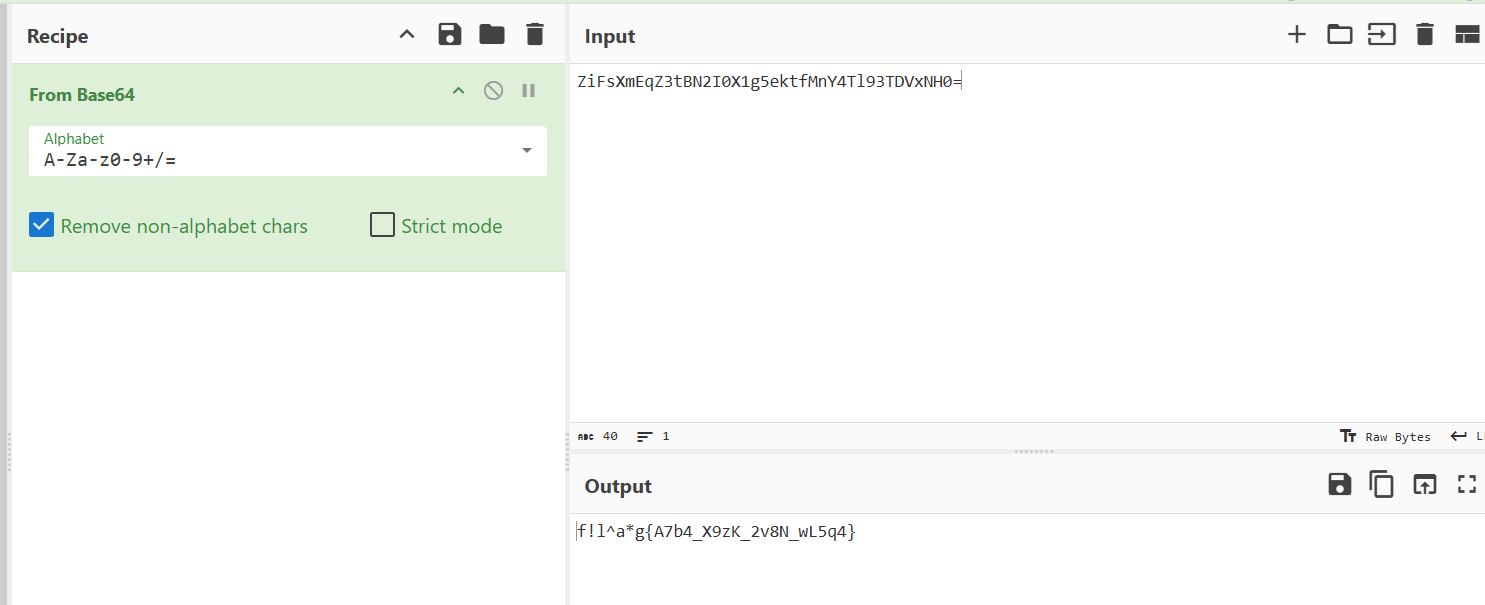Open file as input icon

click(1382, 35)
